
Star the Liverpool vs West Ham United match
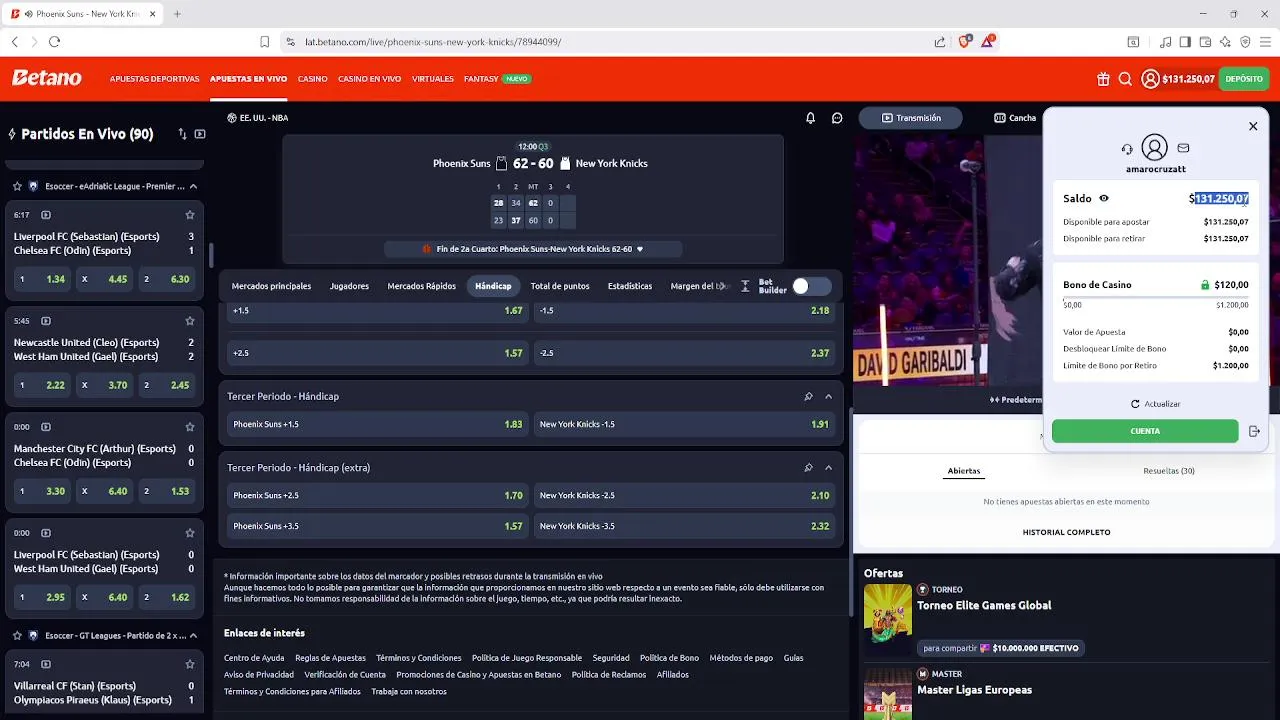(190, 533)
